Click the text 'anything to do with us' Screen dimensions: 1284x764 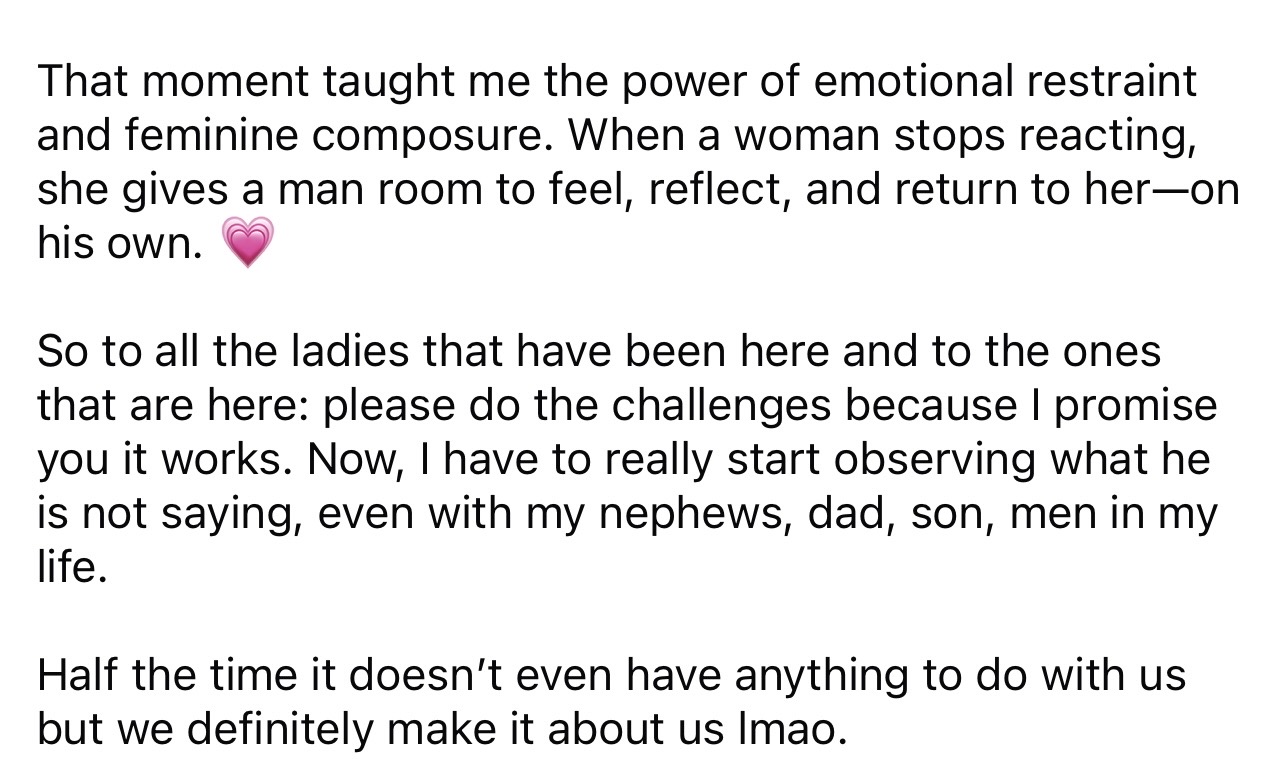pyautogui.click(x=960, y=677)
